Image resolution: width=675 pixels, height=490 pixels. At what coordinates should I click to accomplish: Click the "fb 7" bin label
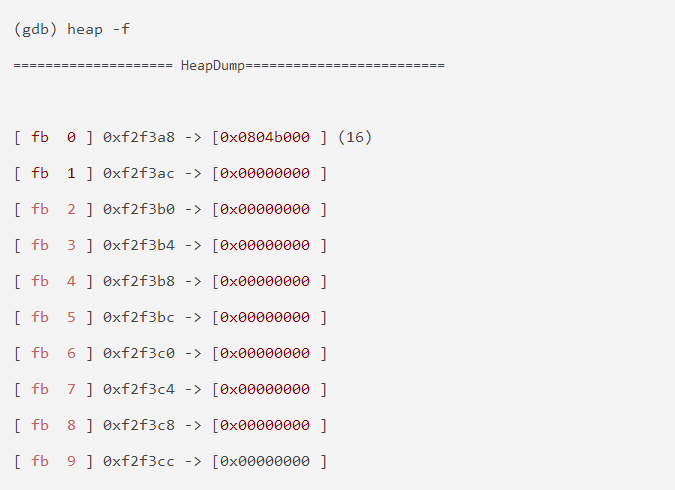(53, 389)
